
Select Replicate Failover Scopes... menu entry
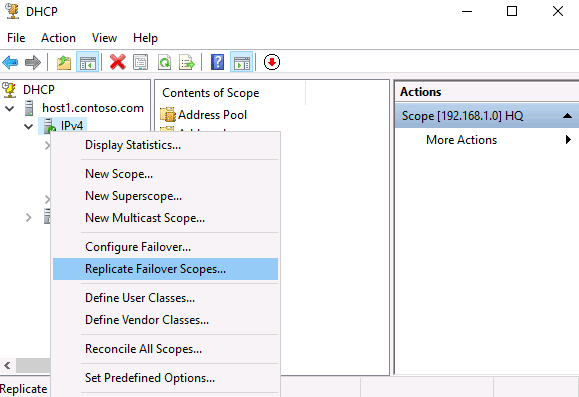(x=165, y=269)
